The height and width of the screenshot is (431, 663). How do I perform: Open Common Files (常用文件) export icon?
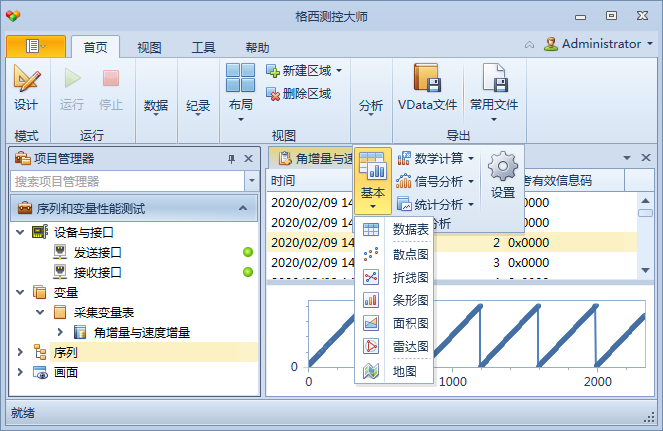495,78
